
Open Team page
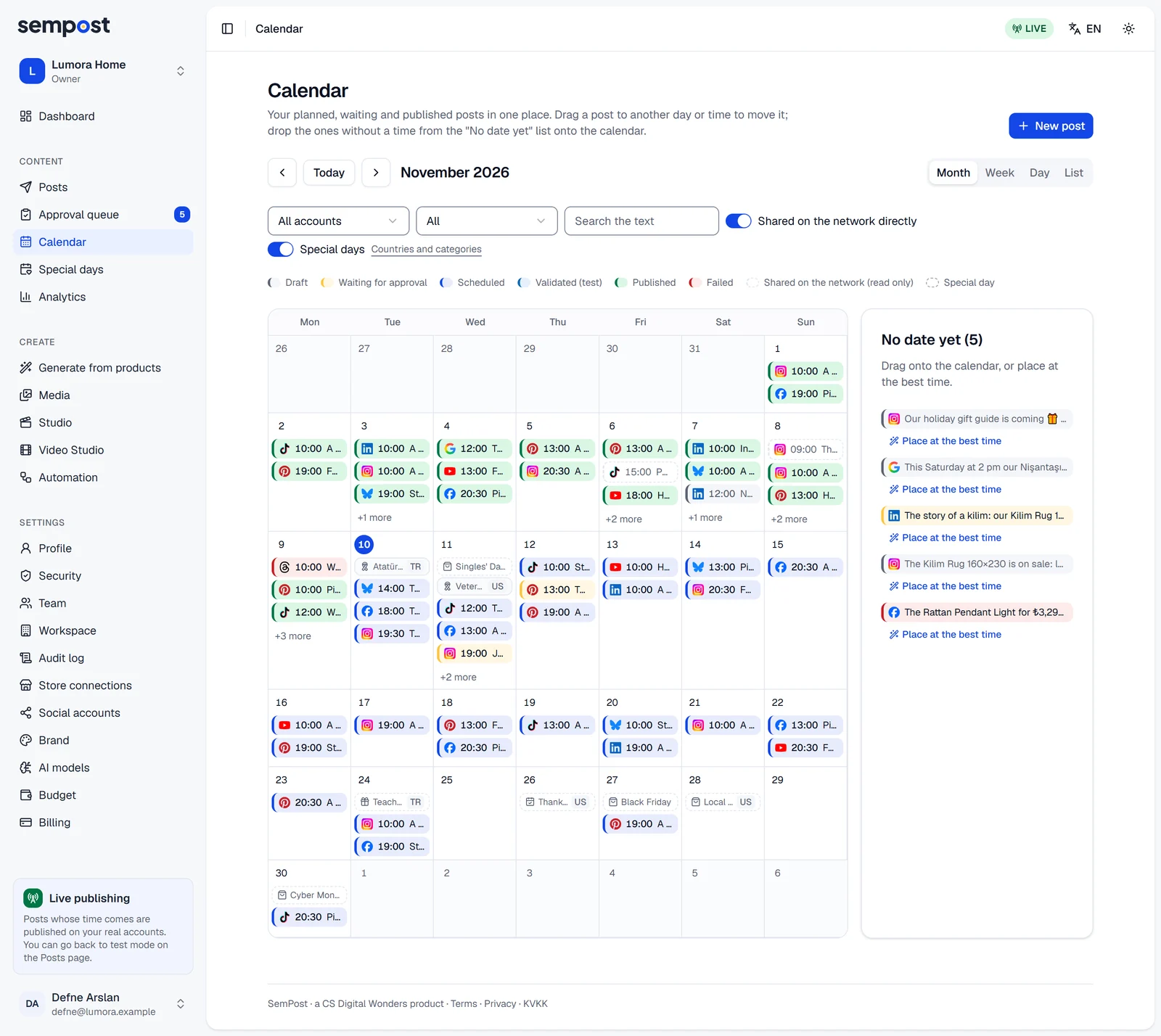pos(103,603)
